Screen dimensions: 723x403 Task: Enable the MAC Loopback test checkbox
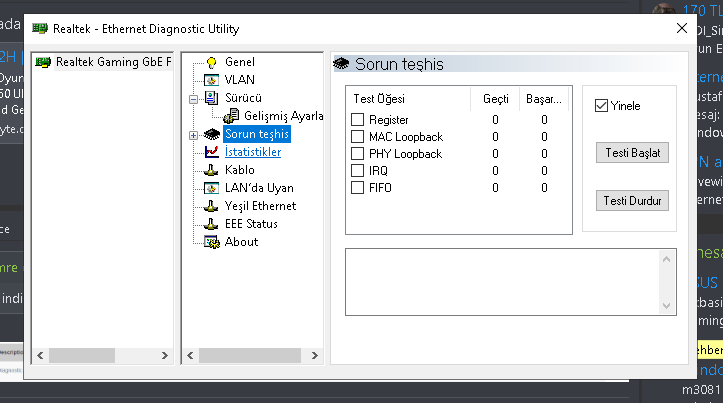click(357, 137)
